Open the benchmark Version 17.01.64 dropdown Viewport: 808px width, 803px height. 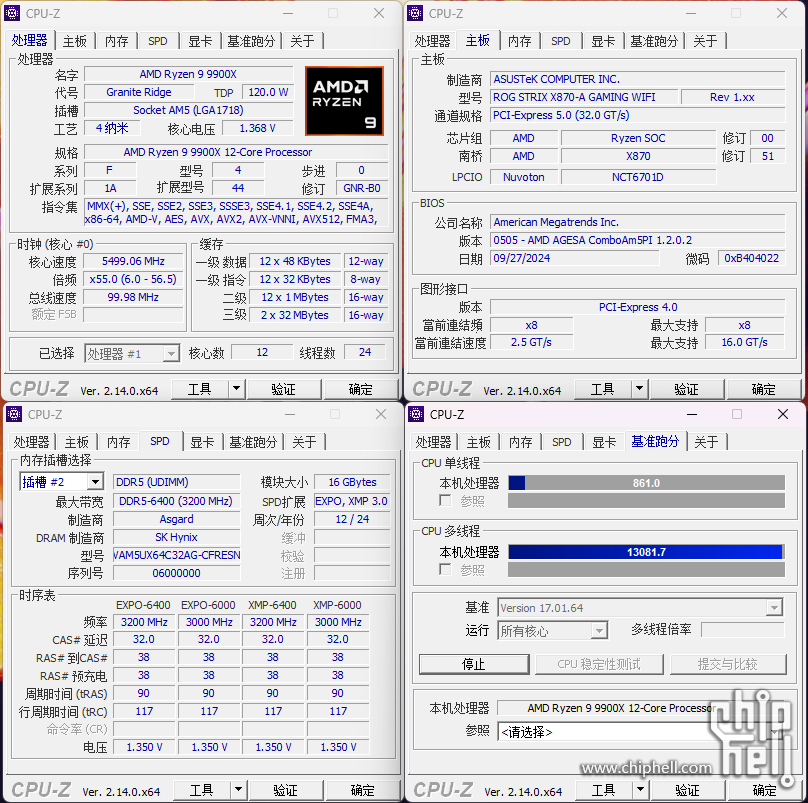[x=640, y=608]
